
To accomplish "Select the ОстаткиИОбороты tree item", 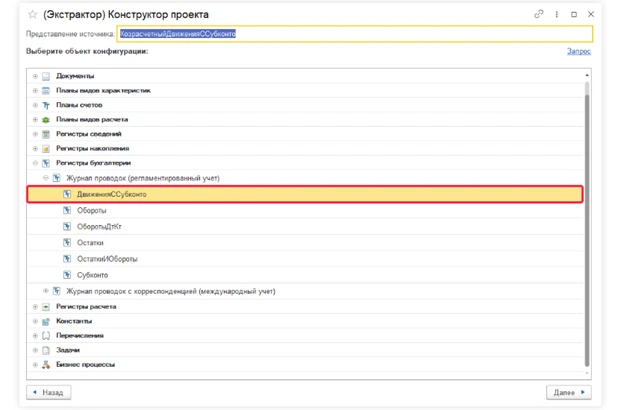I will pyautogui.click(x=107, y=258).
